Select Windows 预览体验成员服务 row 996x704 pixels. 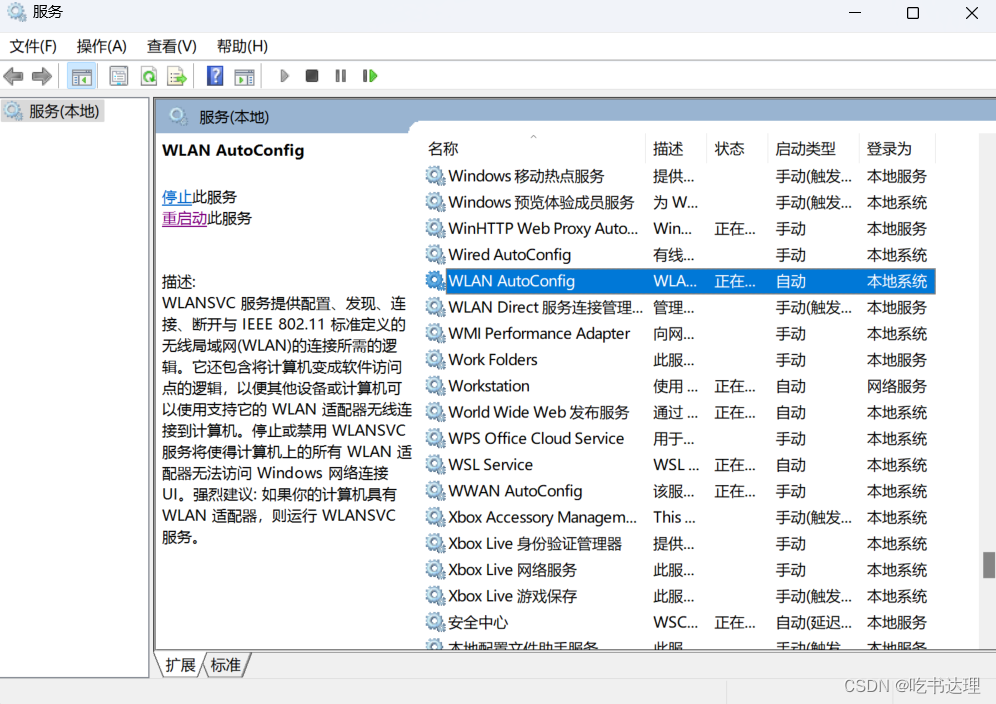point(680,202)
